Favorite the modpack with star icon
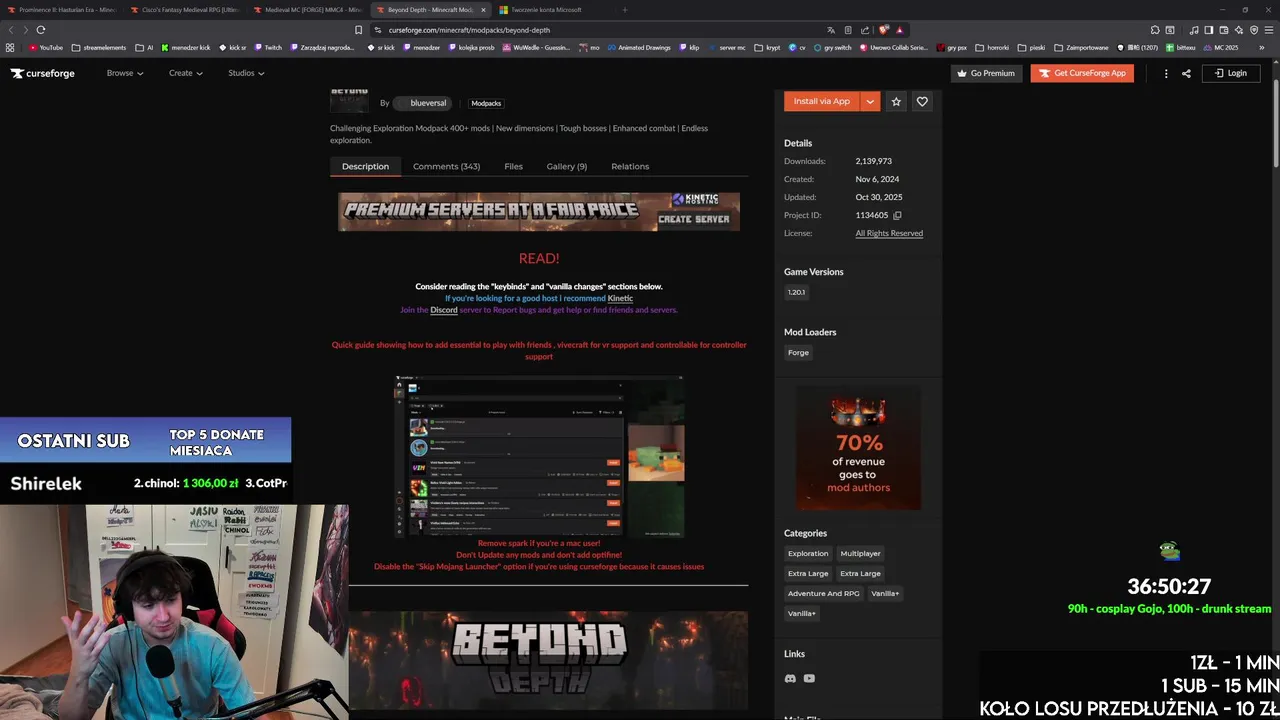The height and width of the screenshot is (720, 1280). (896, 101)
